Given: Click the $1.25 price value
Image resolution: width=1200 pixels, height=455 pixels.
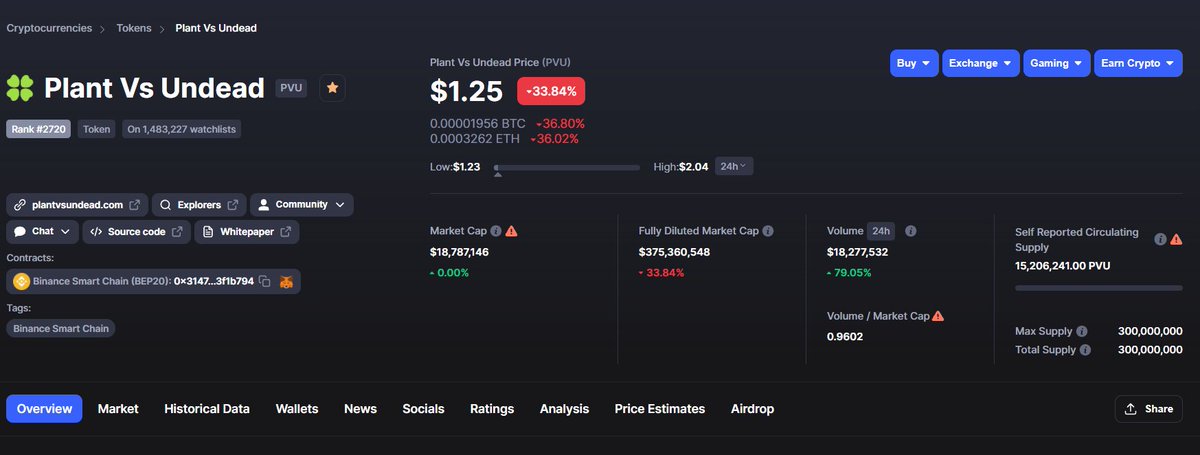Looking at the screenshot, I should pyautogui.click(x=466, y=91).
